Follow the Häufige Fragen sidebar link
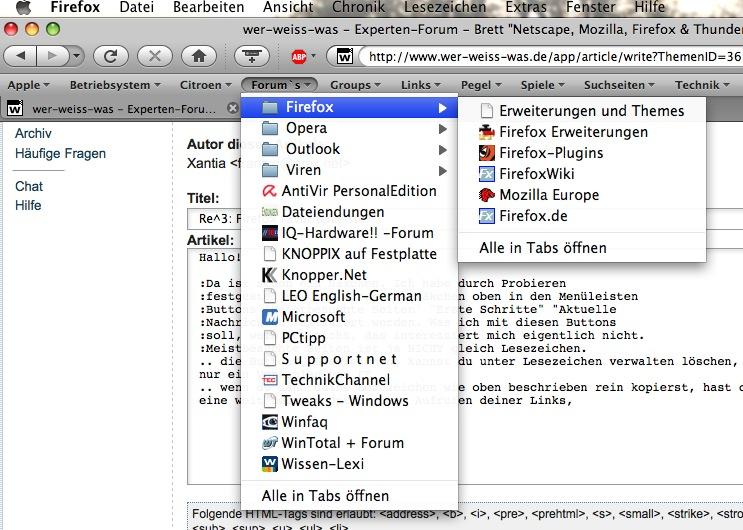Screen dimensions: 743x530 pos(60,153)
